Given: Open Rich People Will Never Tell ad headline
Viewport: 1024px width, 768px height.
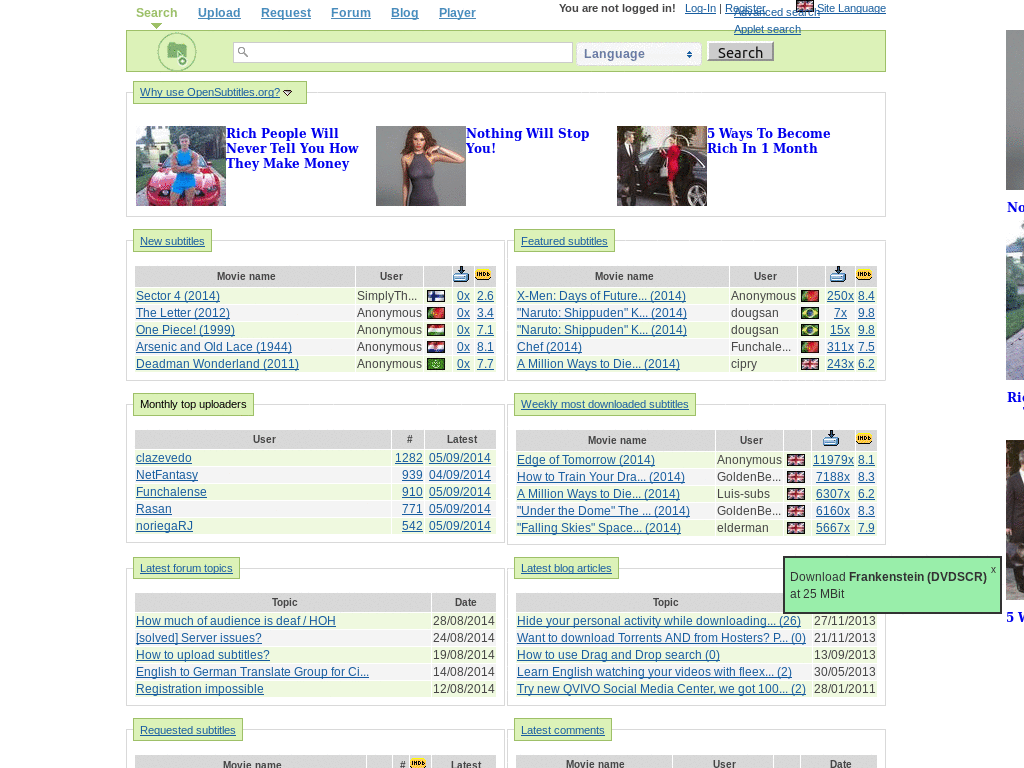Looking at the screenshot, I should 292,148.
